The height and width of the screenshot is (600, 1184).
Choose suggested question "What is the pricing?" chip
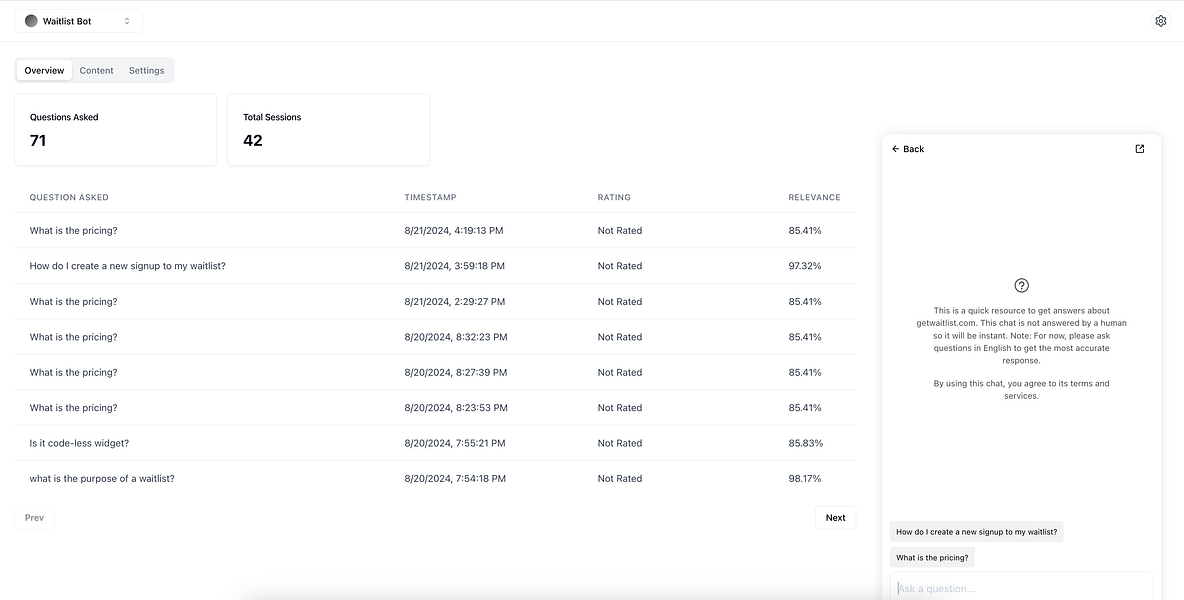tap(932, 558)
